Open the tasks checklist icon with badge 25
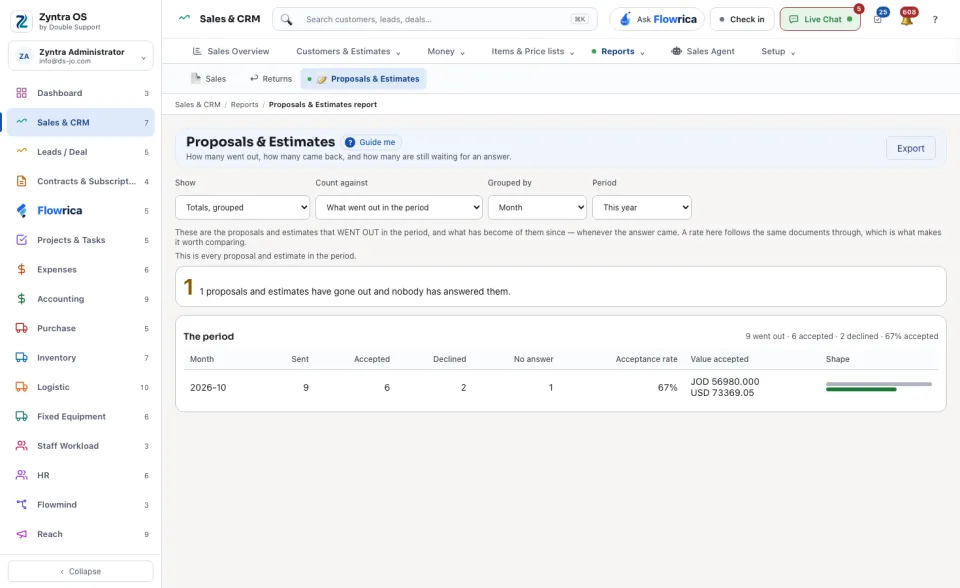 [x=878, y=20]
